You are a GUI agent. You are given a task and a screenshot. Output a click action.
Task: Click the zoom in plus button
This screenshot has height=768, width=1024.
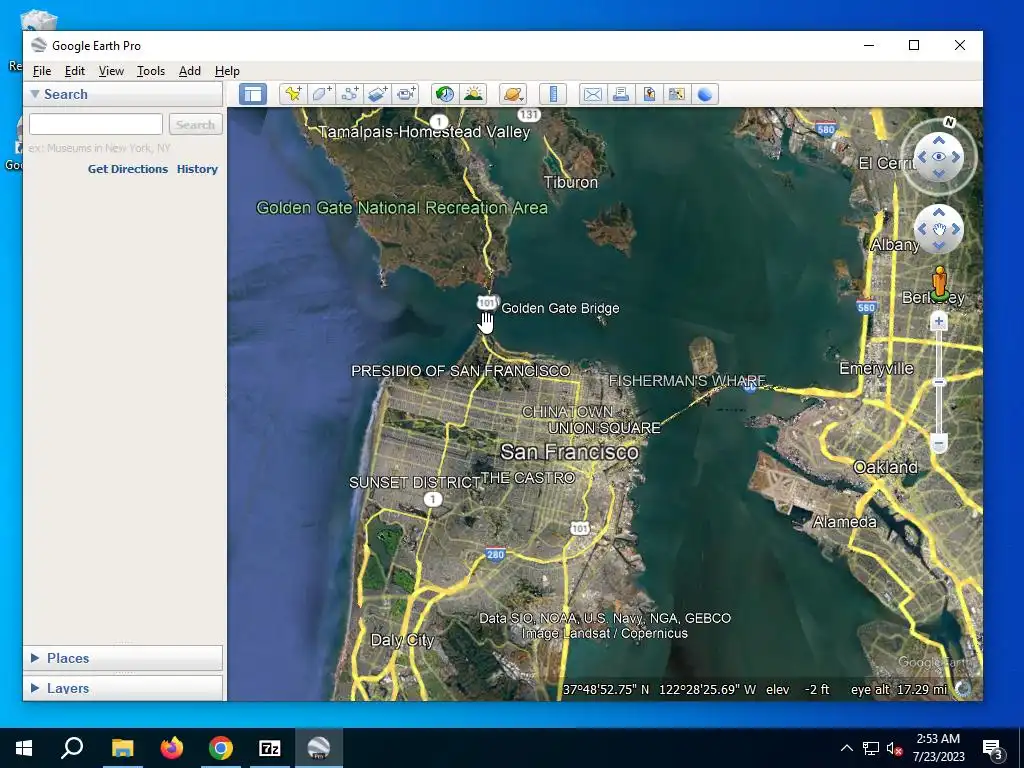[938, 321]
